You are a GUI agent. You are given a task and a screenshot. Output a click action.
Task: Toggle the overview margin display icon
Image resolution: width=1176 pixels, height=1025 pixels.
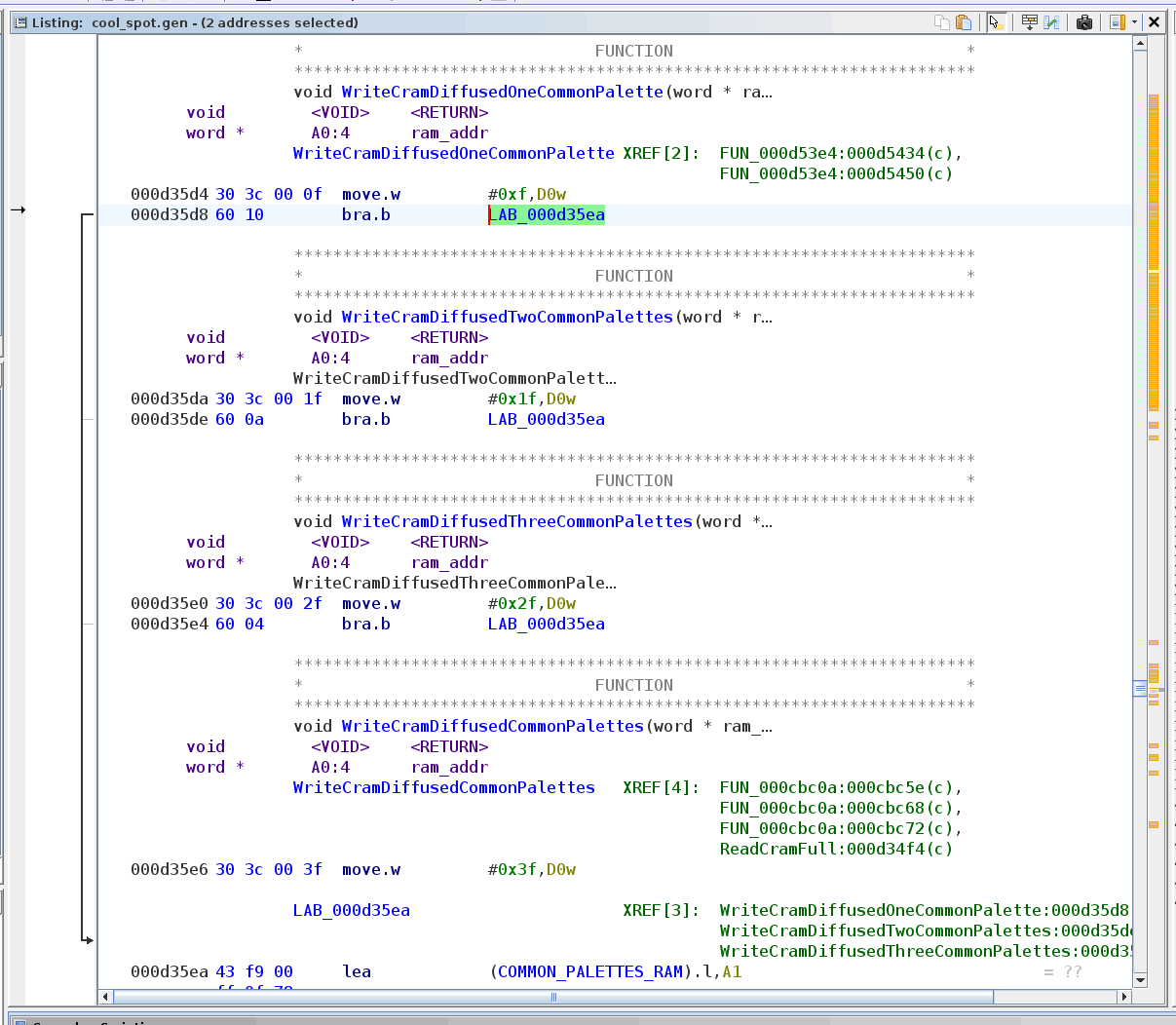coord(1117,22)
